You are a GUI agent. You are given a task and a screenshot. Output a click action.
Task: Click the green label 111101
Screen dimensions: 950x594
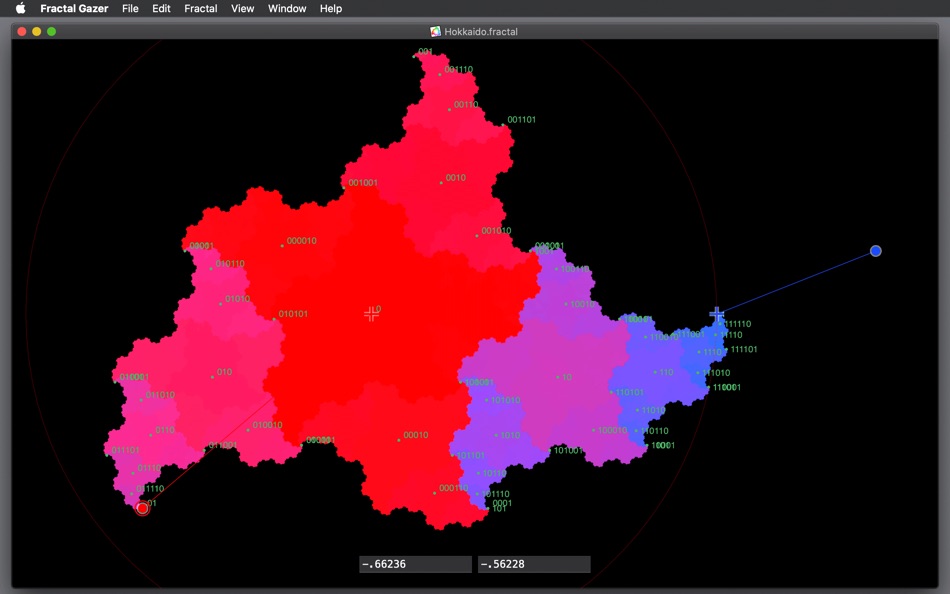pyautogui.click(x=744, y=349)
